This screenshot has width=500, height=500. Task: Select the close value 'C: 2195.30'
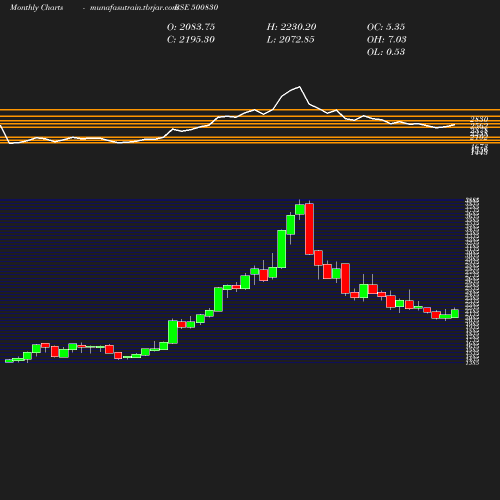(x=191, y=40)
